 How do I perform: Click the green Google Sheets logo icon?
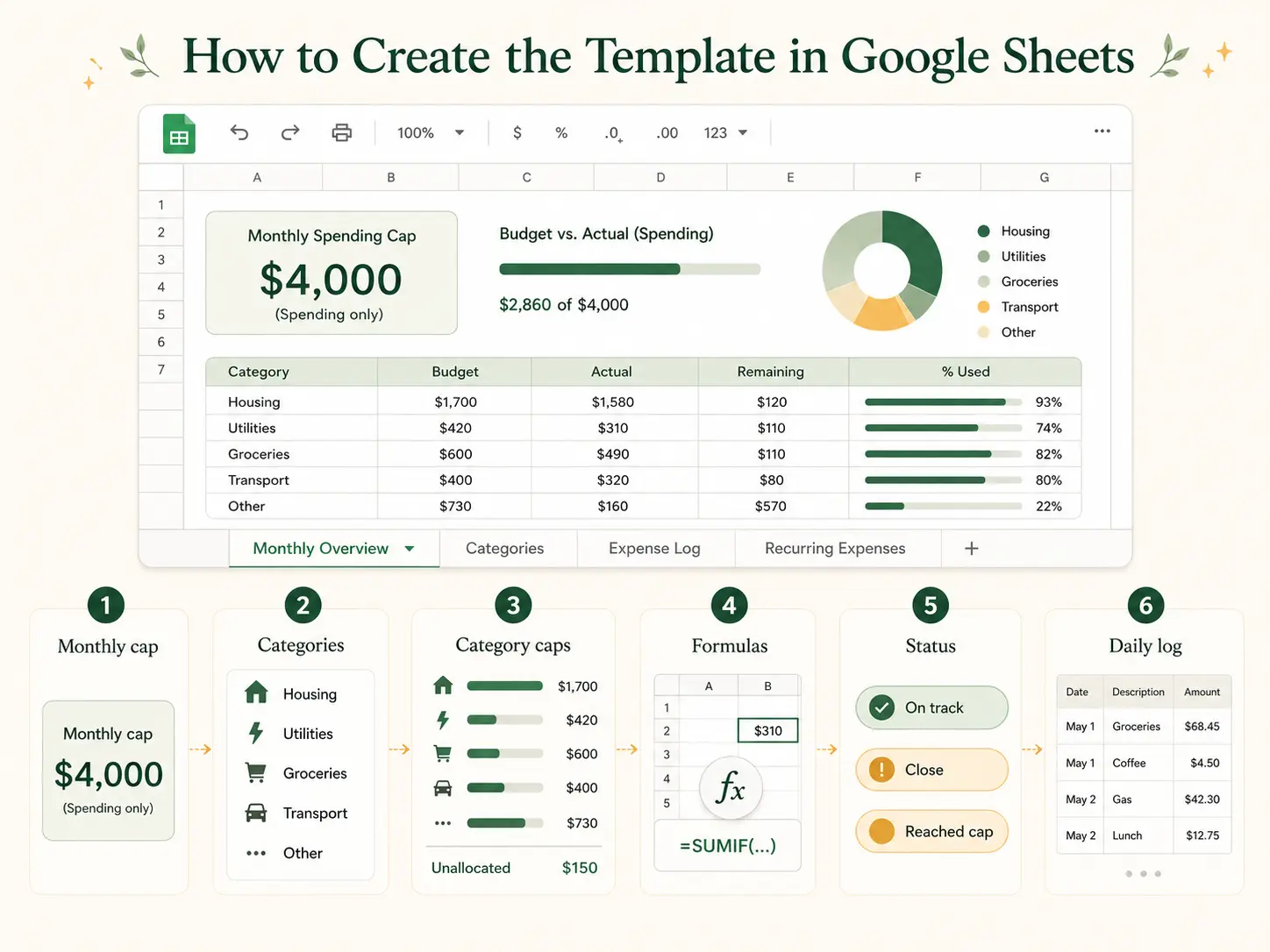(179, 134)
